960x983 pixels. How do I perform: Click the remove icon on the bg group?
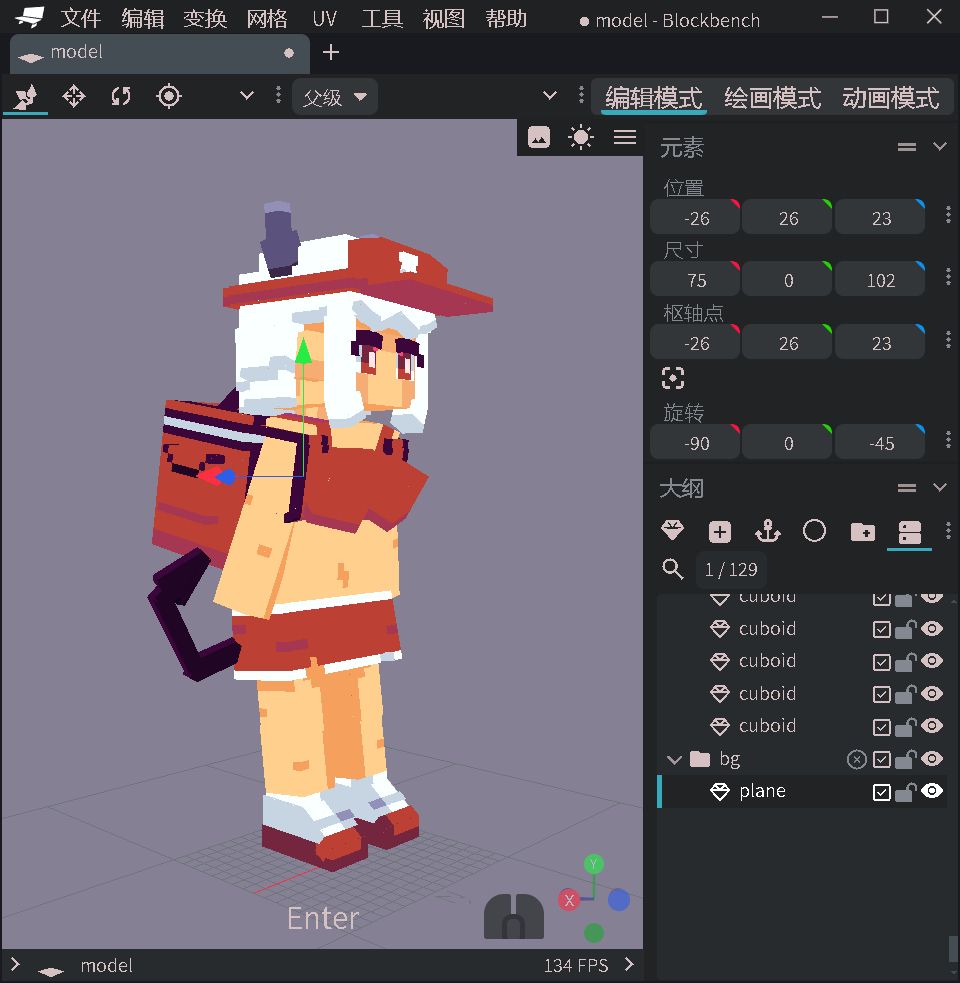pos(857,760)
